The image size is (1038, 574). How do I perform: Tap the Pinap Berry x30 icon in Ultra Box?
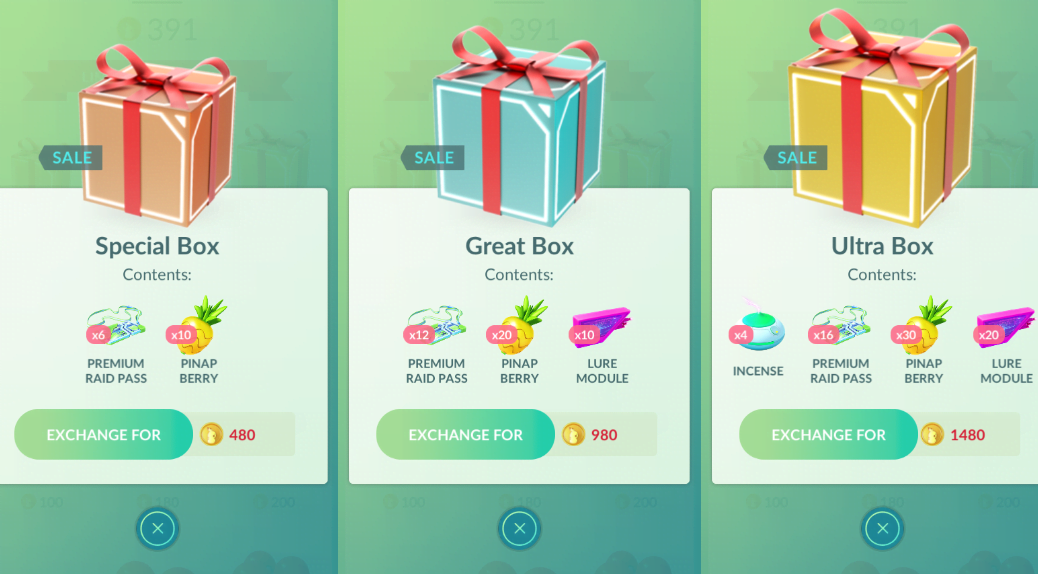922,324
